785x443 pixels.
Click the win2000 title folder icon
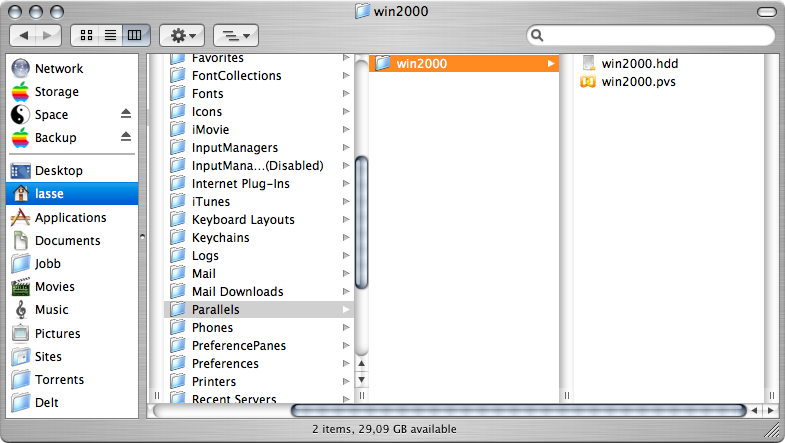362,11
